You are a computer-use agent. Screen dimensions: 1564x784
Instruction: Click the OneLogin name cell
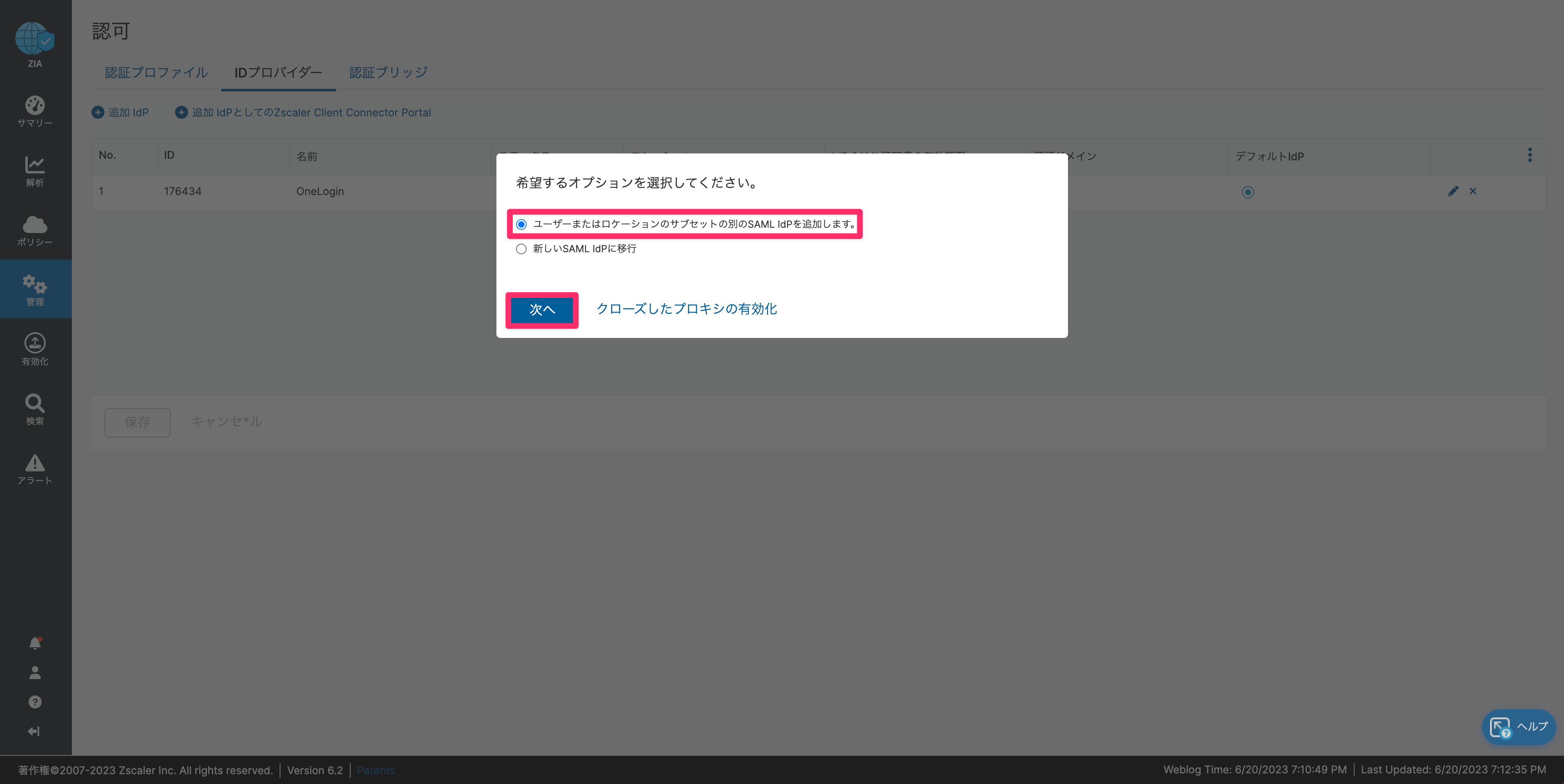(x=320, y=192)
